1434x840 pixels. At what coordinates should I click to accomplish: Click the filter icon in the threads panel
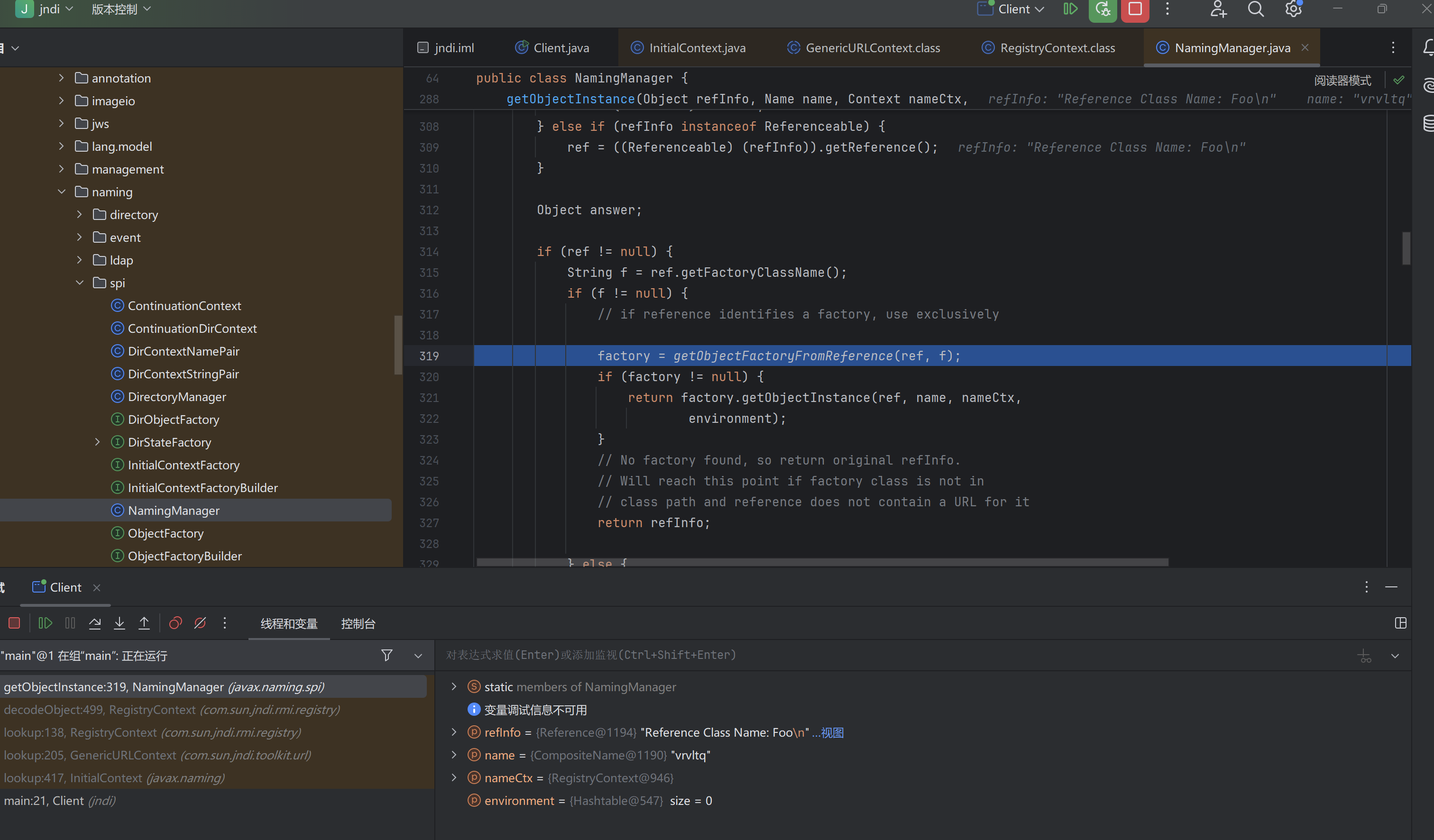click(386, 656)
